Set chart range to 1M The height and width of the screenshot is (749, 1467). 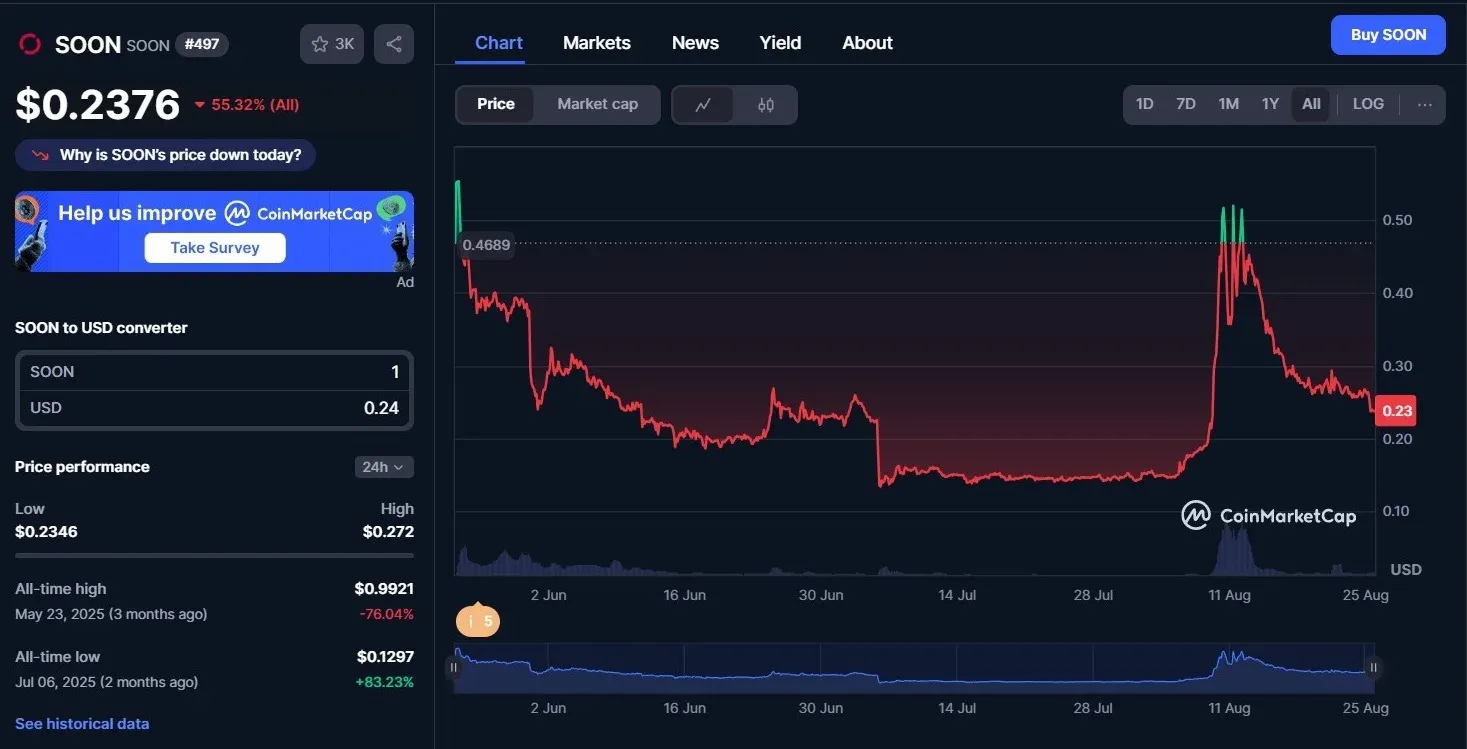click(1228, 104)
